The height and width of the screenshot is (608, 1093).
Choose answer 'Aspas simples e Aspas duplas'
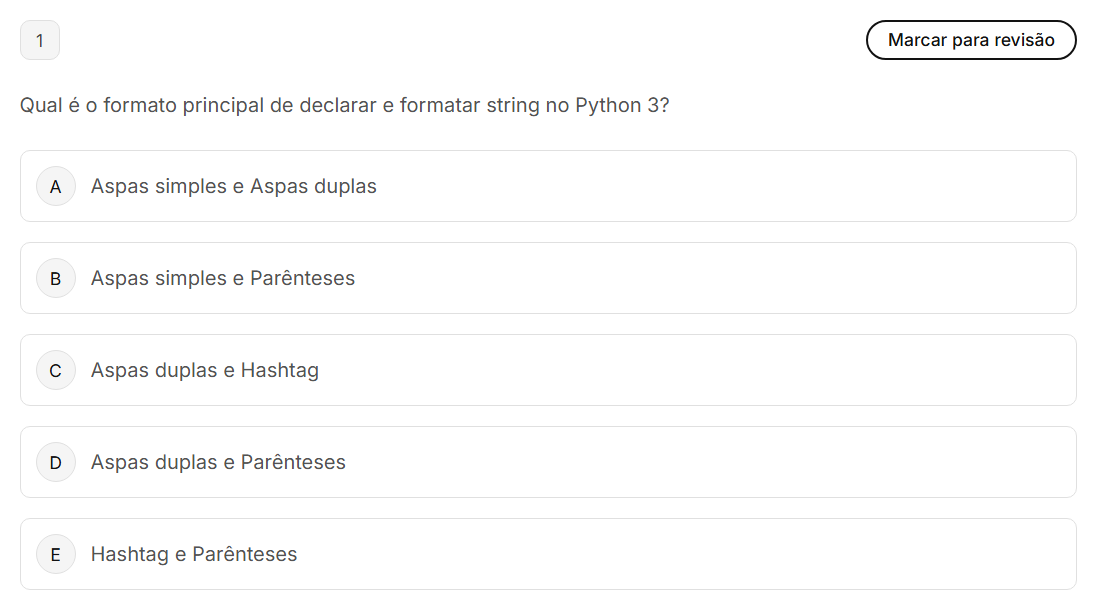point(233,186)
